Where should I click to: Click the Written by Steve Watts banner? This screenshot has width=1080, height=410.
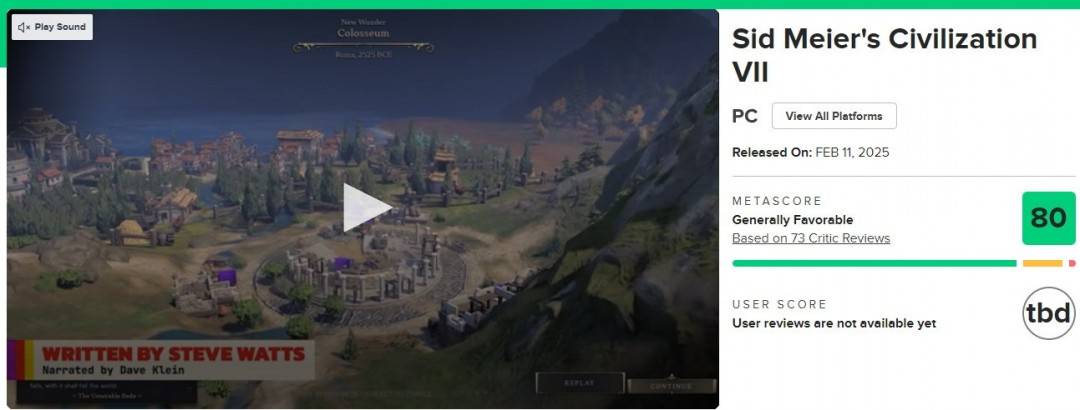(x=161, y=360)
